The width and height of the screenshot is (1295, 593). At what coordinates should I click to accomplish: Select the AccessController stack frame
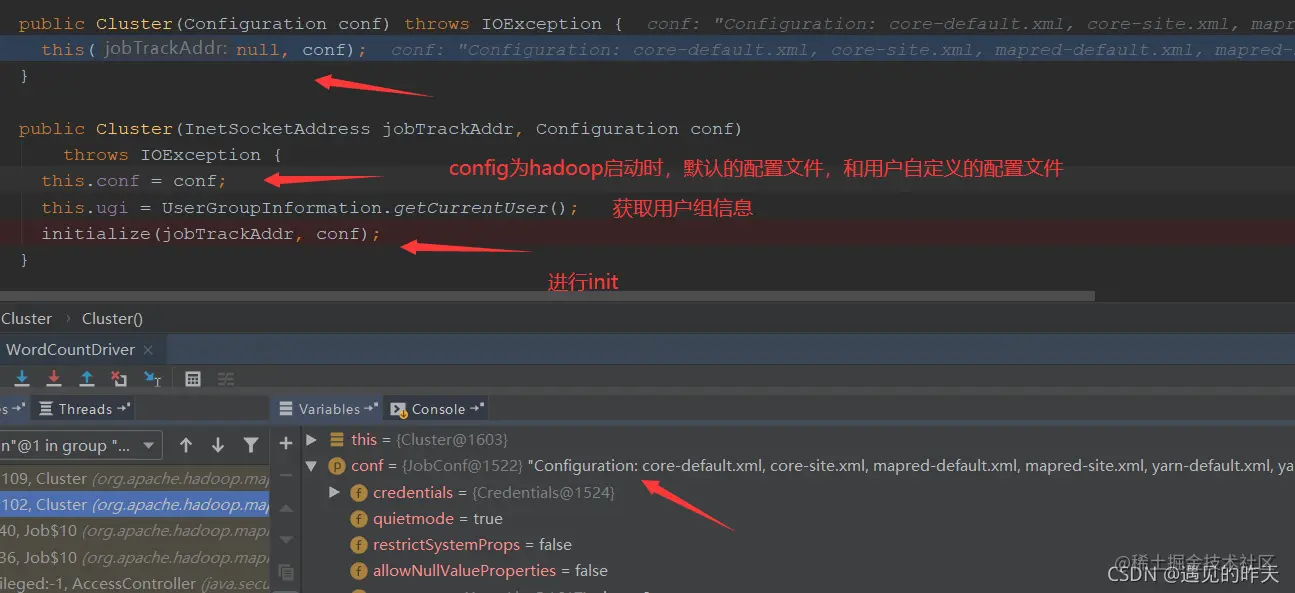point(135,583)
